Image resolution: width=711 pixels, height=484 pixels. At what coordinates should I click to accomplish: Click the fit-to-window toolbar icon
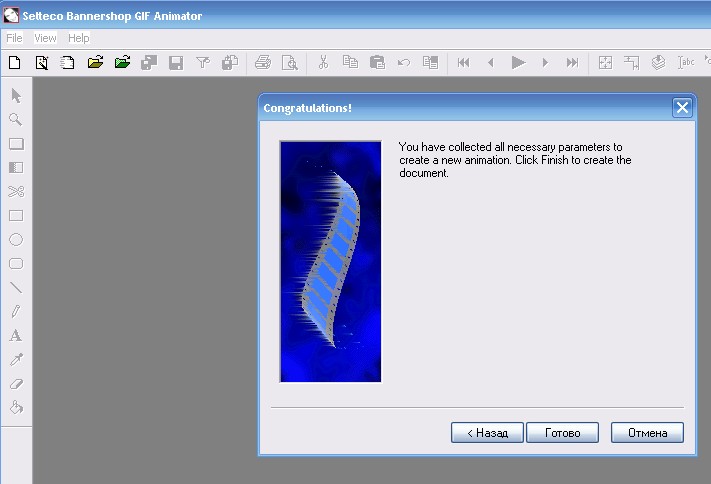click(605, 62)
